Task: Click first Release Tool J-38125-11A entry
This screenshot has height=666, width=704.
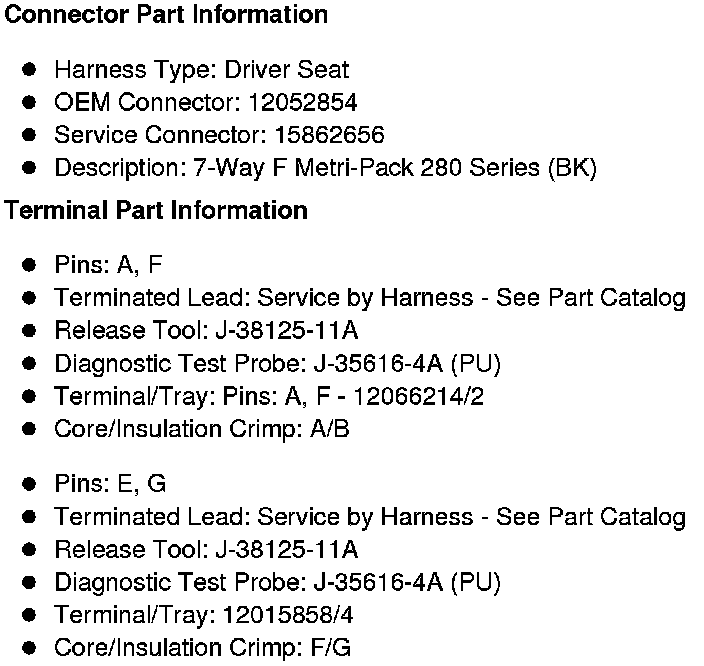Action: tap(206, 331)
